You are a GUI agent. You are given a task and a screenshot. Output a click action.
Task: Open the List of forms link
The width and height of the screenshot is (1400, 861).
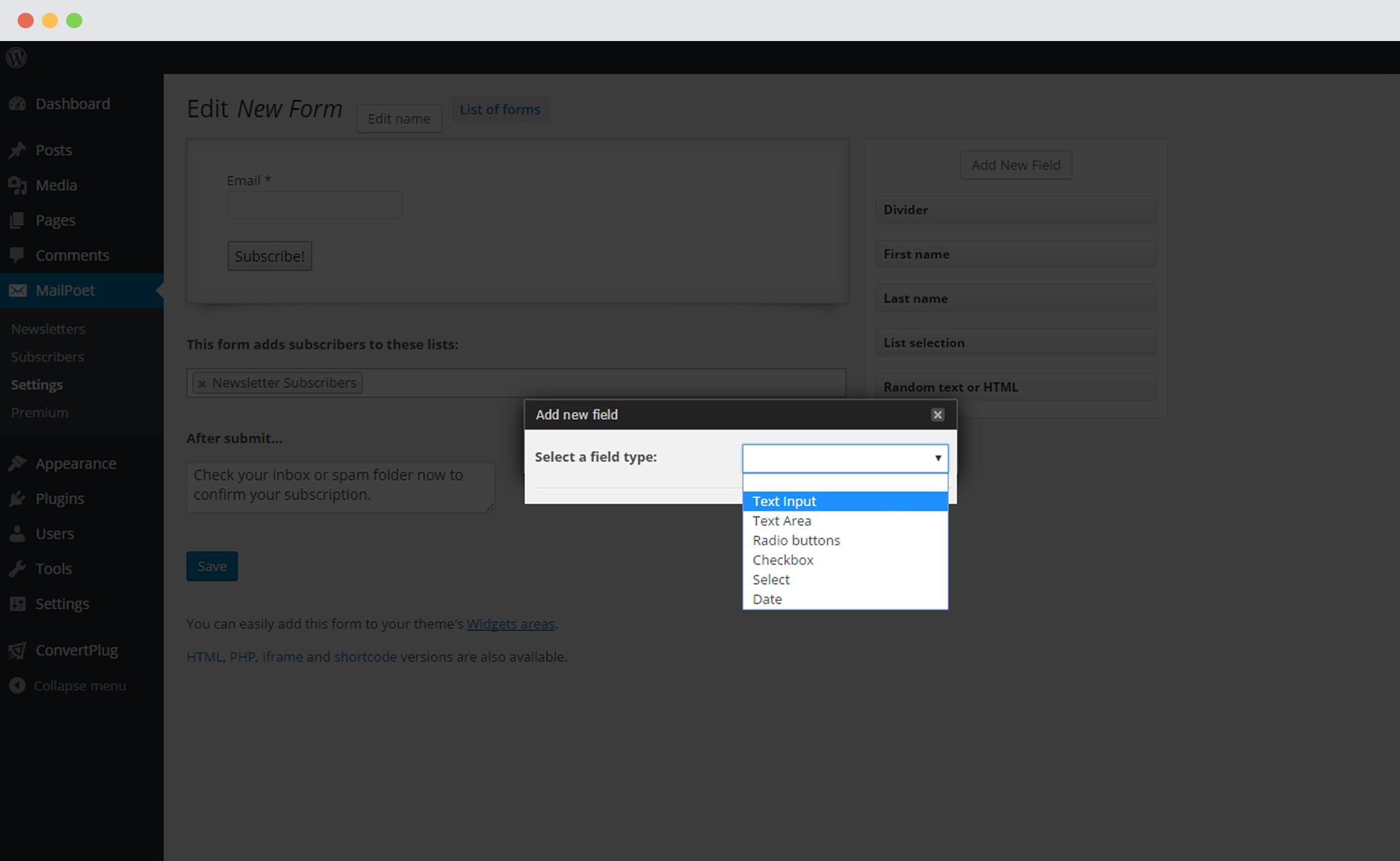499,109
